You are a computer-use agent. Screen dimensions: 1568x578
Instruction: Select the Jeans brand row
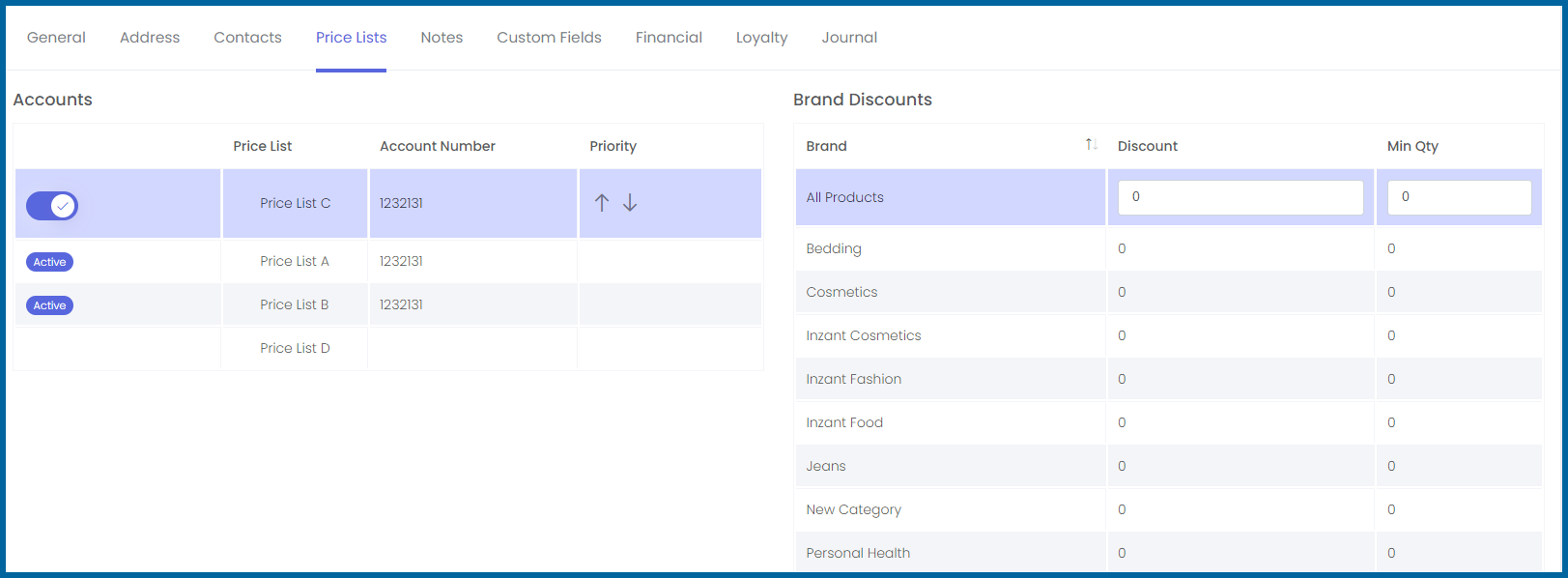pyautogui.click(x=1168, y=466)
